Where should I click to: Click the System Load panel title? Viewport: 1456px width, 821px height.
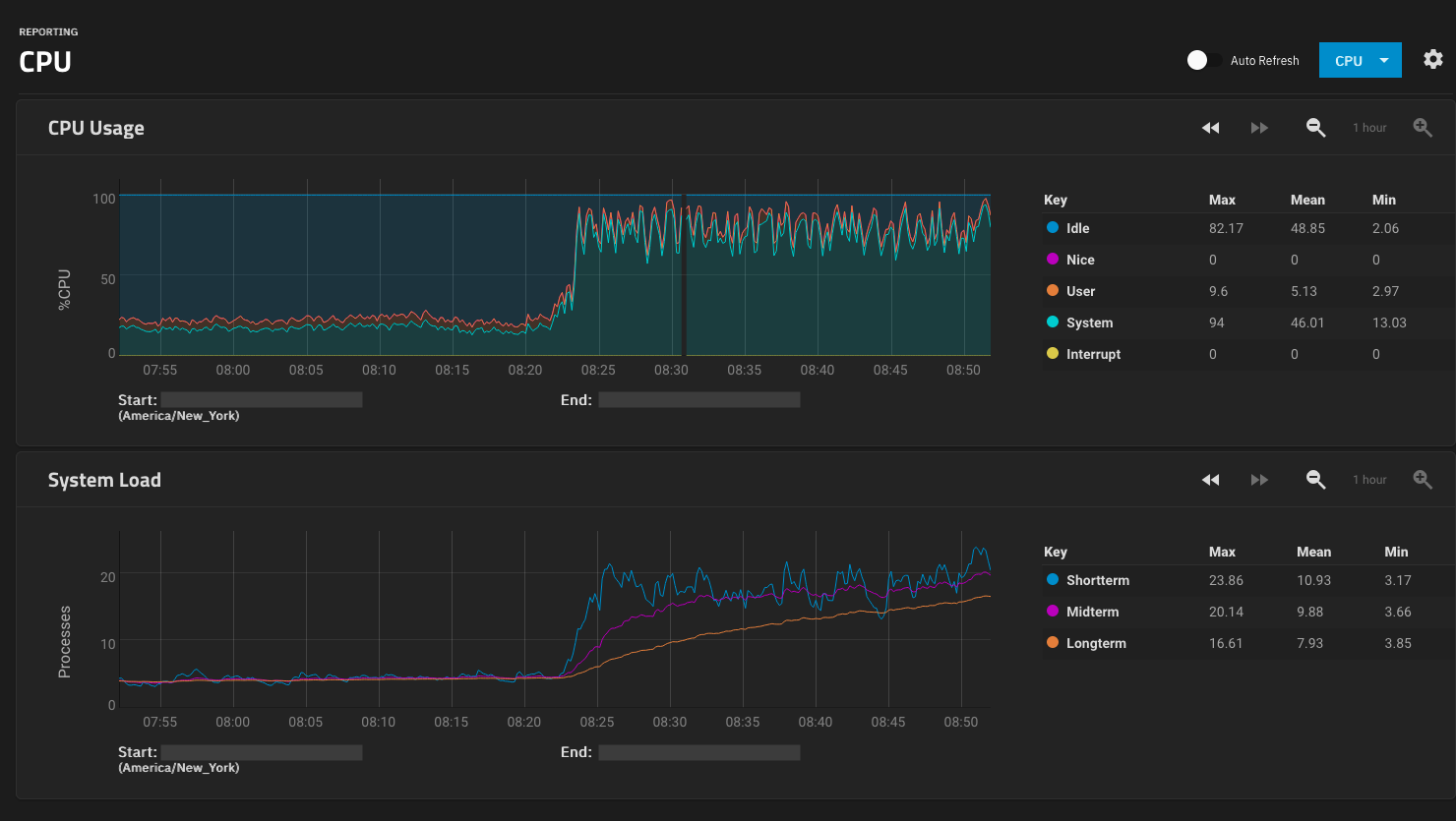pyautogui.click(x=104, y=480)
